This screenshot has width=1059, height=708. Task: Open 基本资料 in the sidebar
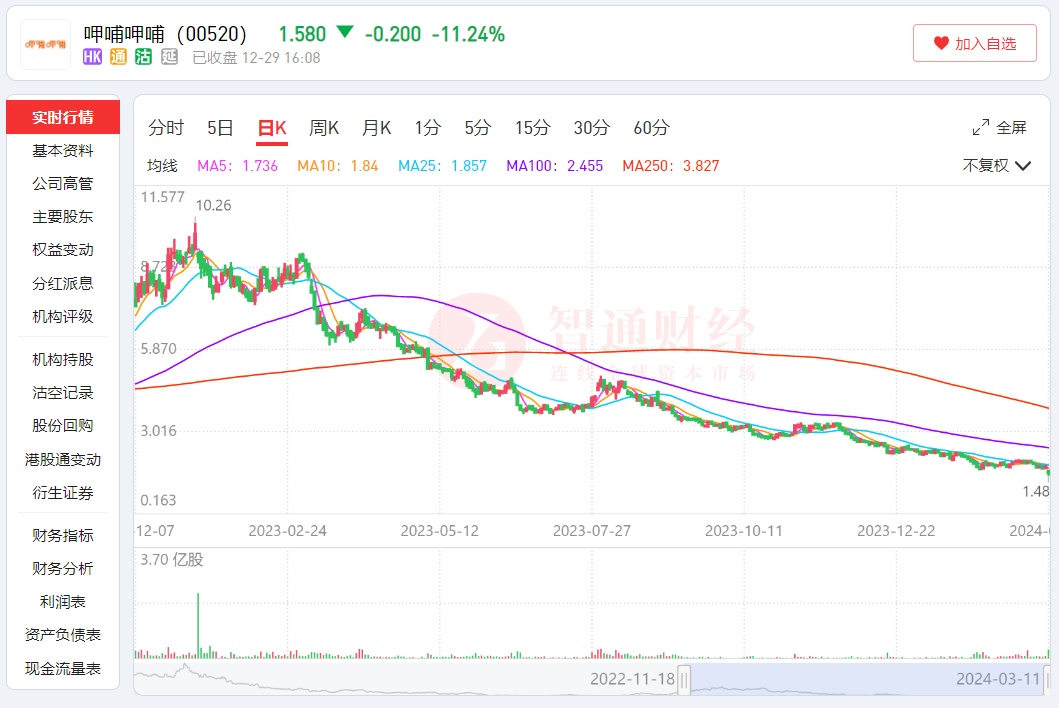point(63,151)
